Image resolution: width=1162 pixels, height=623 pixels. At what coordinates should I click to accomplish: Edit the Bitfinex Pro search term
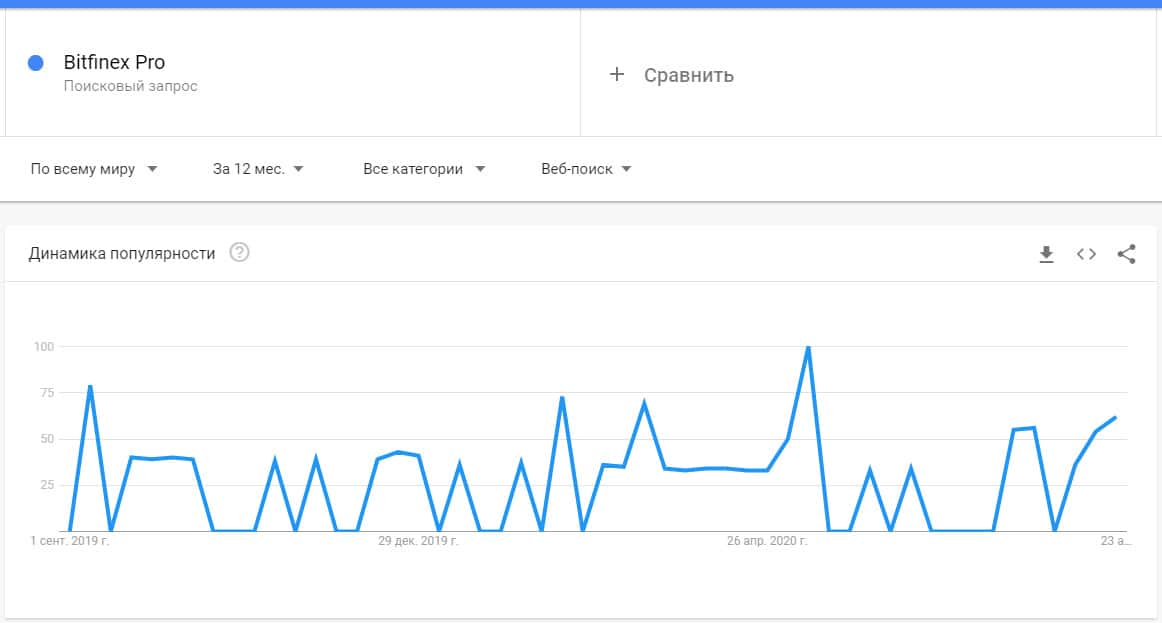pyautogui.click(x=114, y=63)
